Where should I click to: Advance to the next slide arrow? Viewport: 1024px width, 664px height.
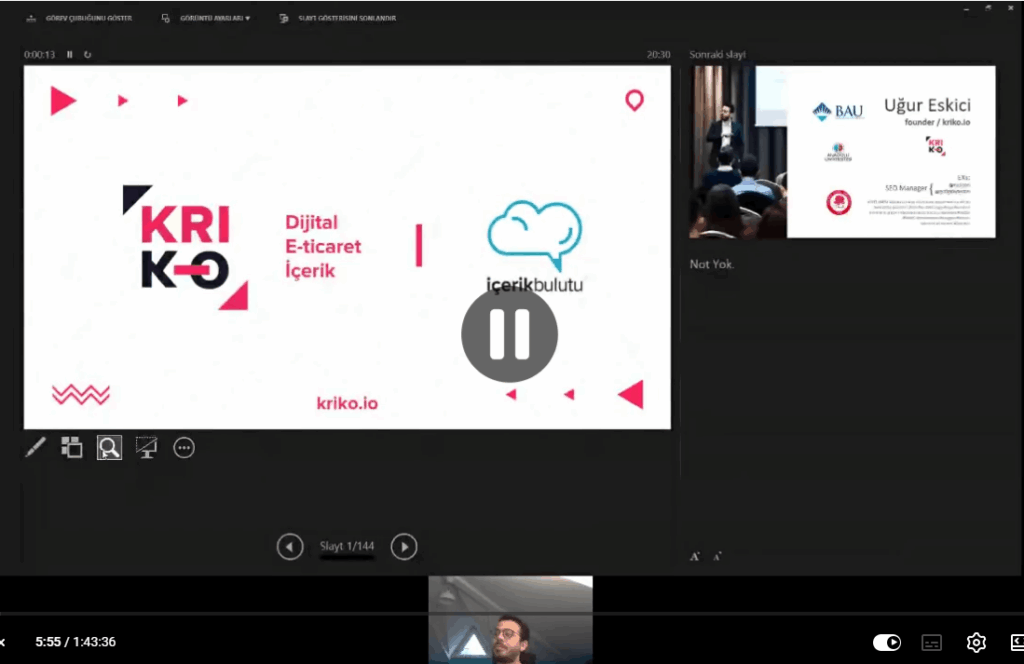pyautogui.click(x=404, y=546)
